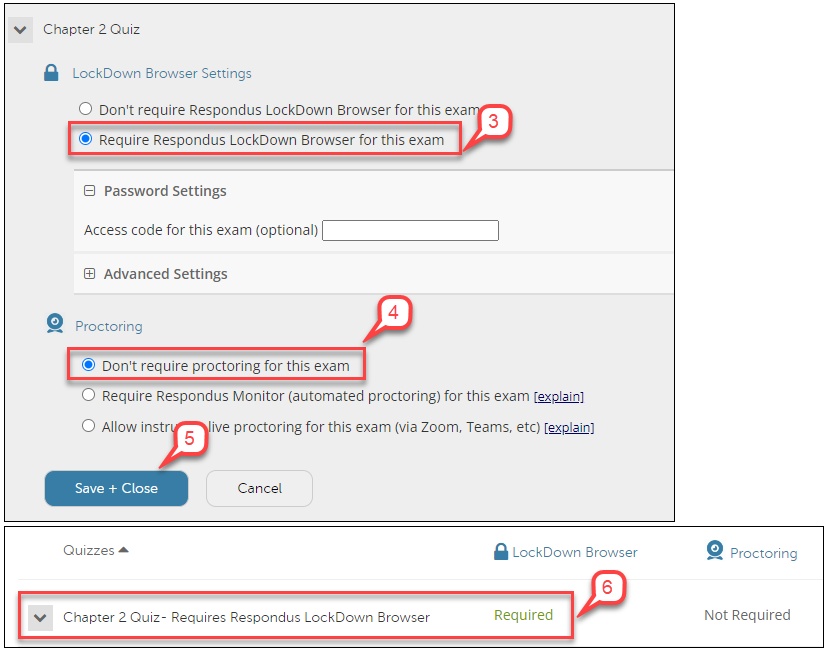This screenshot has height=651, width=827.
Task: Expand the Advanced Settings section
Action: 90,274
